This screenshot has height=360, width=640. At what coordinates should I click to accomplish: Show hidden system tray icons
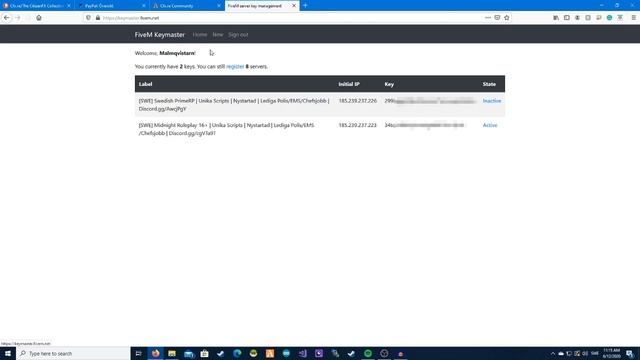[x=553, y=353]
